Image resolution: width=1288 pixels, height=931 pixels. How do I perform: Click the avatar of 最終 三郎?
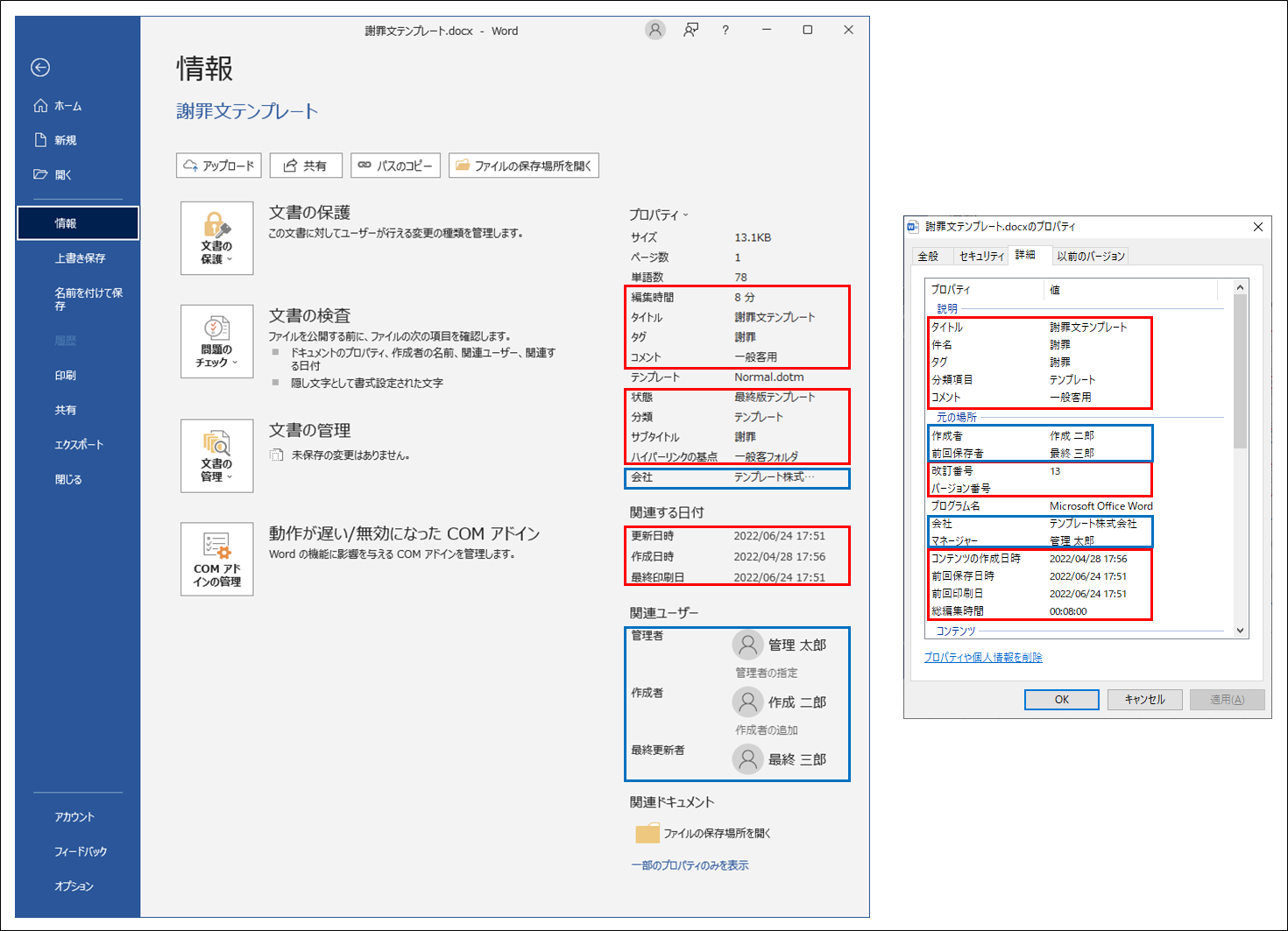[747, 759]
